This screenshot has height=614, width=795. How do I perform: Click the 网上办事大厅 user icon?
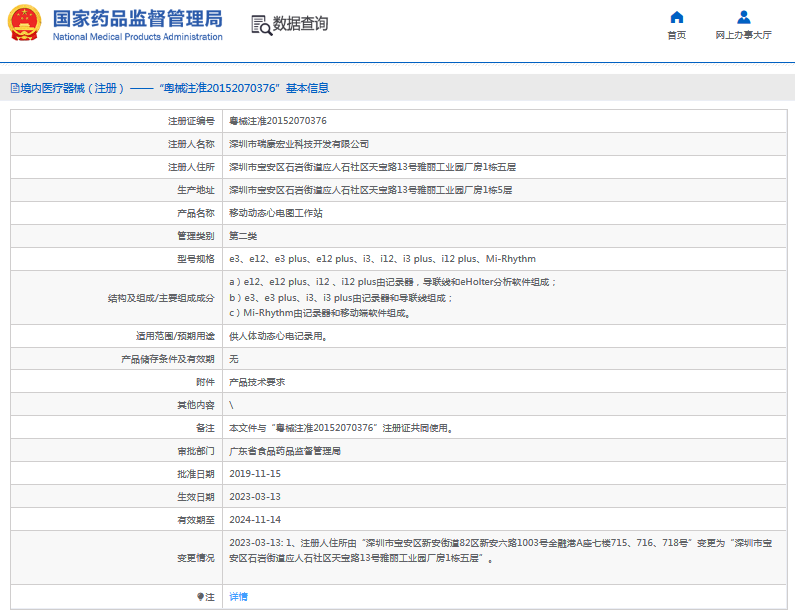[743, 18]
